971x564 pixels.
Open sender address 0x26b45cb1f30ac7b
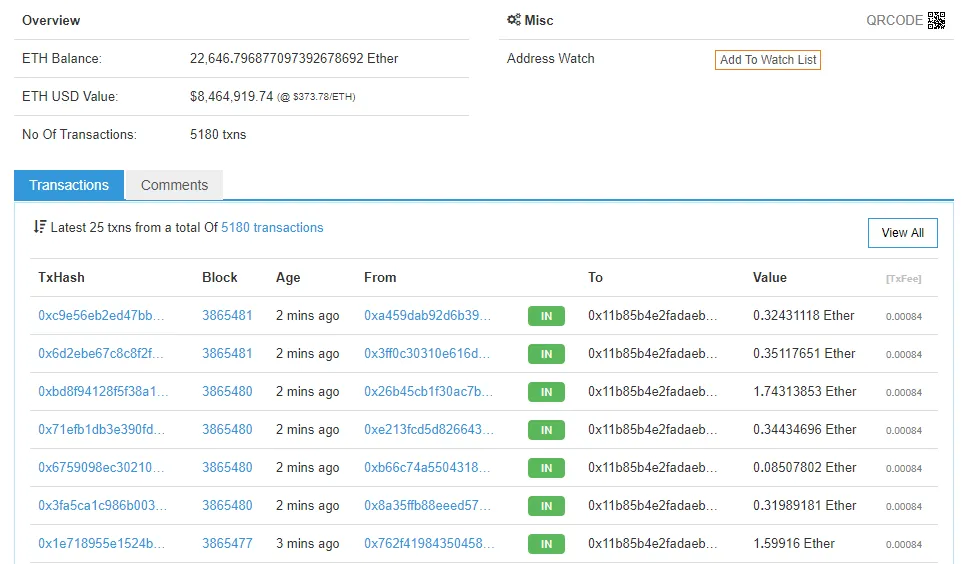(x=429, y=391)
